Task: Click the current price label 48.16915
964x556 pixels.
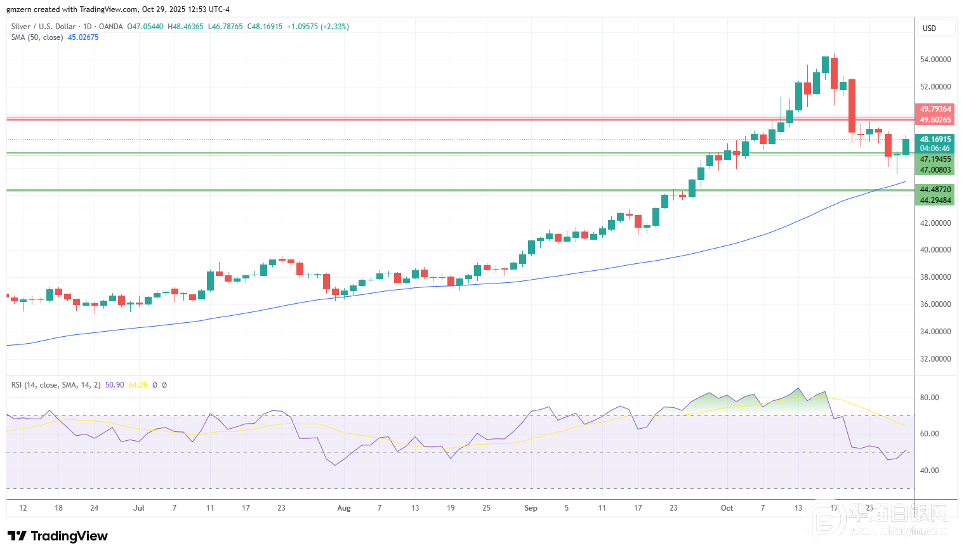Action: click(x=937, y=138)
